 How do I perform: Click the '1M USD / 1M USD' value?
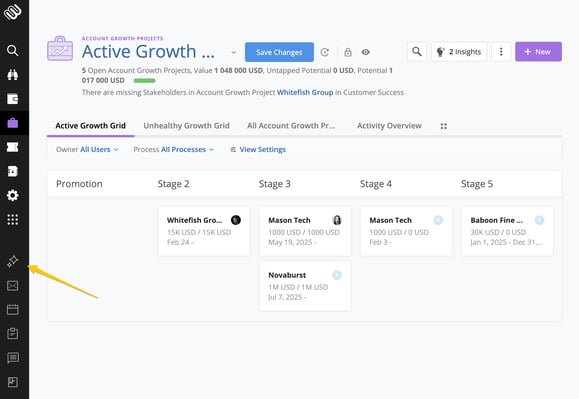tap(298, 287)
